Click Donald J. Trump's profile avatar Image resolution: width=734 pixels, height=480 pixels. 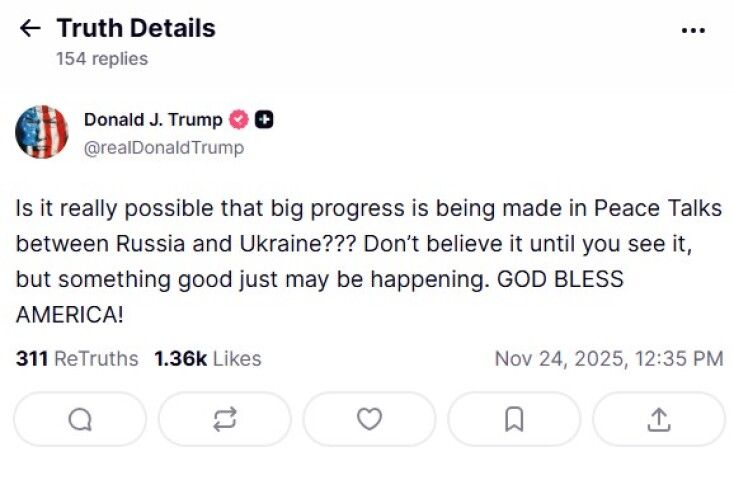pos(42,132)
